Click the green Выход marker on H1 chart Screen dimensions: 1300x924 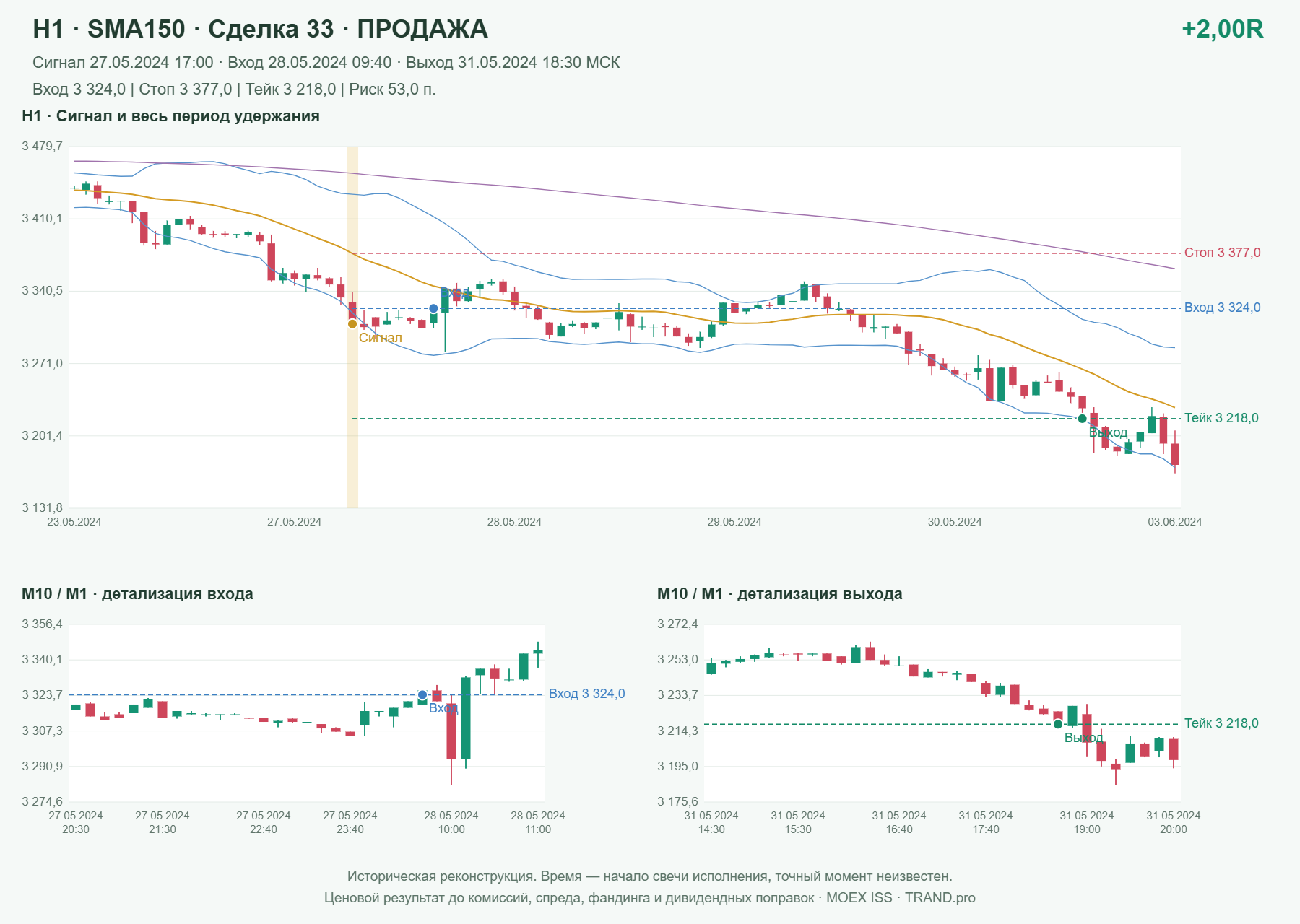[1082, 419]
